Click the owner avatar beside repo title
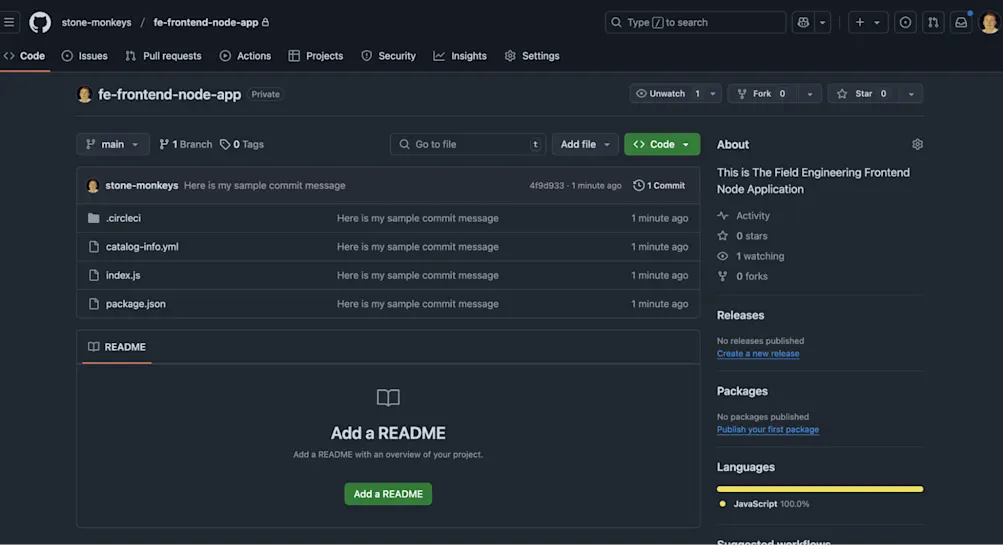1003x545 pixels. click(x=84, y=94)
